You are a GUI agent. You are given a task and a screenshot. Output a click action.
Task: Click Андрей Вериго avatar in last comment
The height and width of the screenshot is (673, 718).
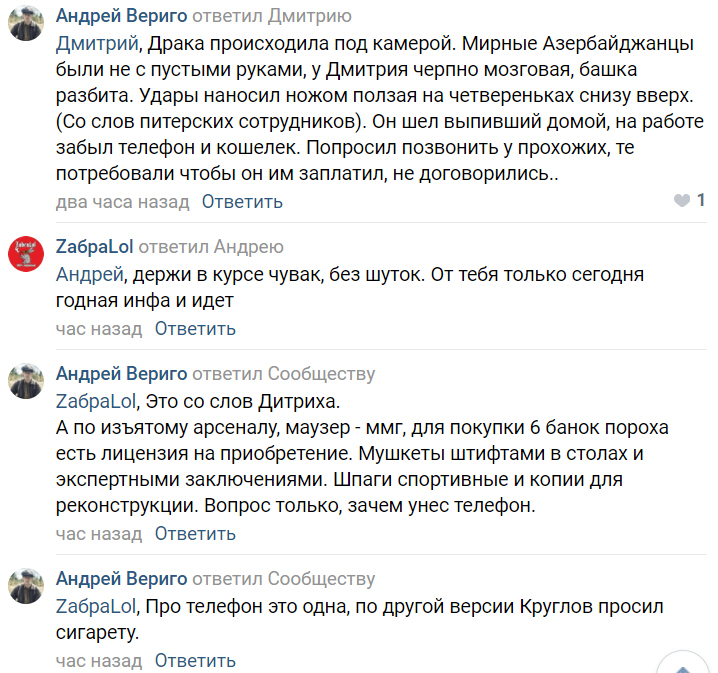pyautogui.click(x=26, y=586)
